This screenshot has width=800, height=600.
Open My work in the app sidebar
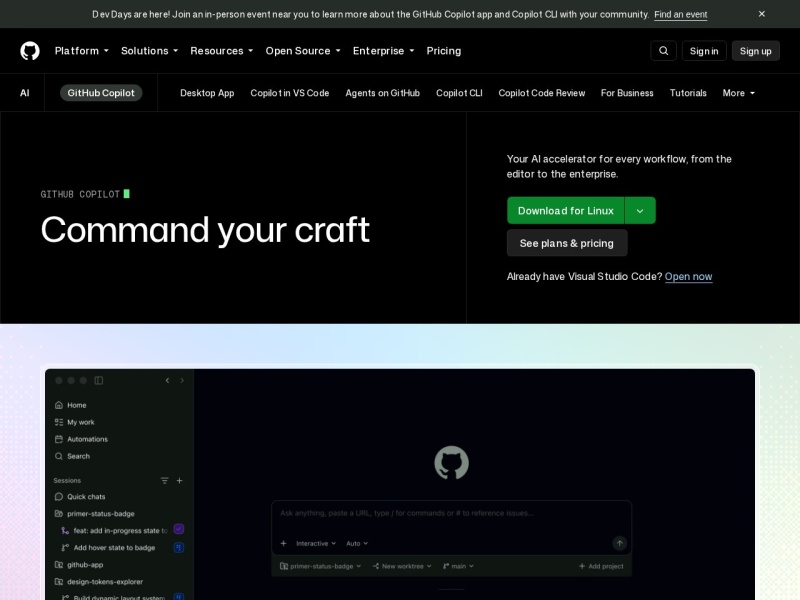tap(74, 422)
